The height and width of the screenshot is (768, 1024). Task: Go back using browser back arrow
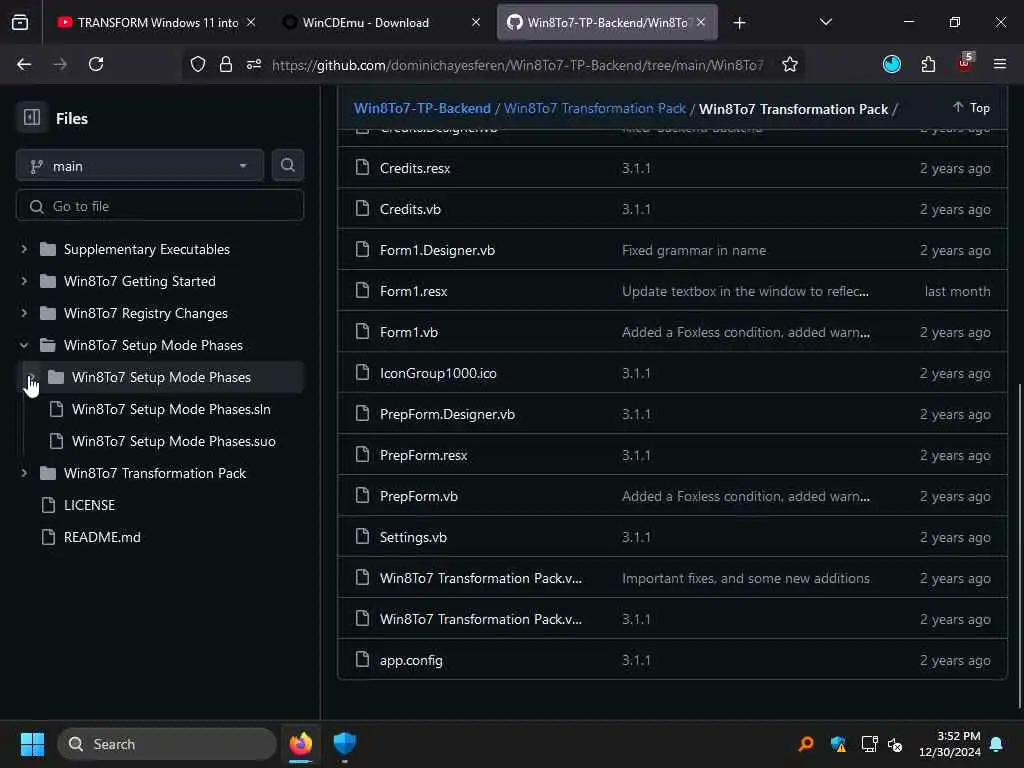24,64
